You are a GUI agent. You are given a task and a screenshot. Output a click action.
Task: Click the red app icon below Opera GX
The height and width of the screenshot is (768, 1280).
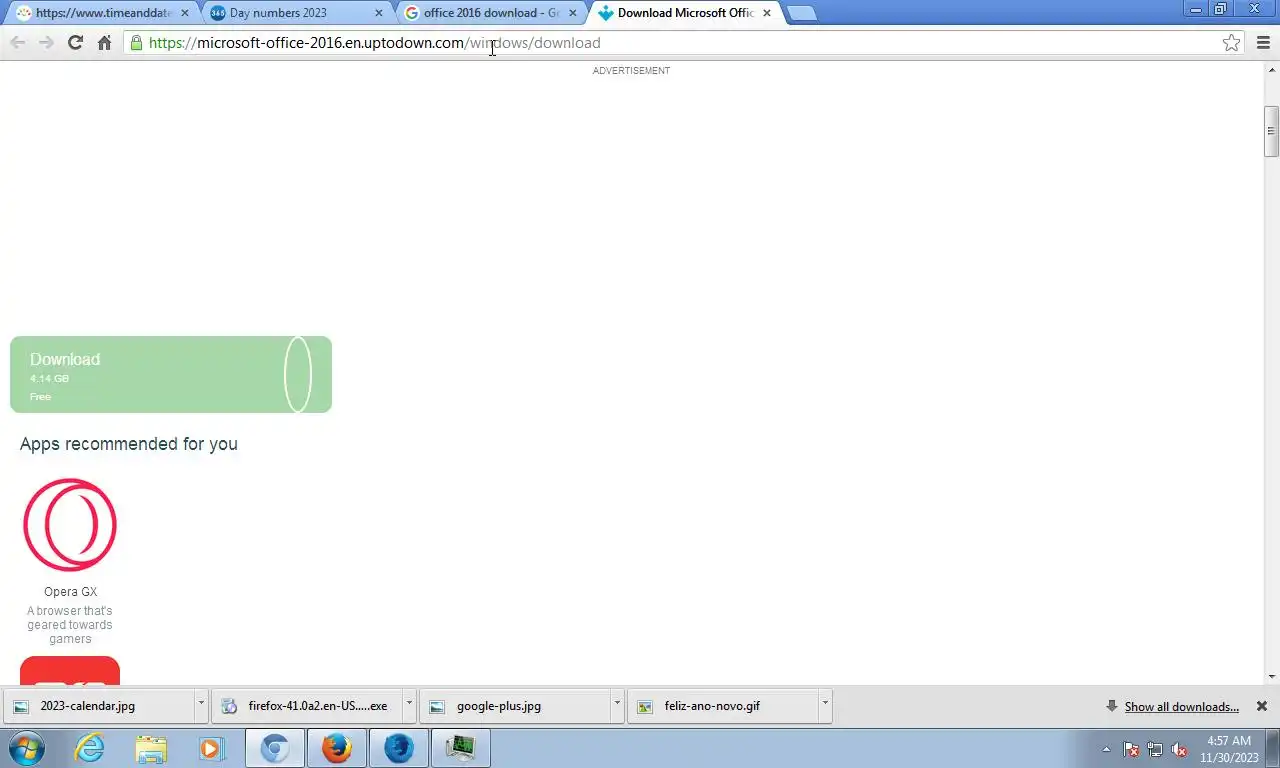click(x=70, y=670)
